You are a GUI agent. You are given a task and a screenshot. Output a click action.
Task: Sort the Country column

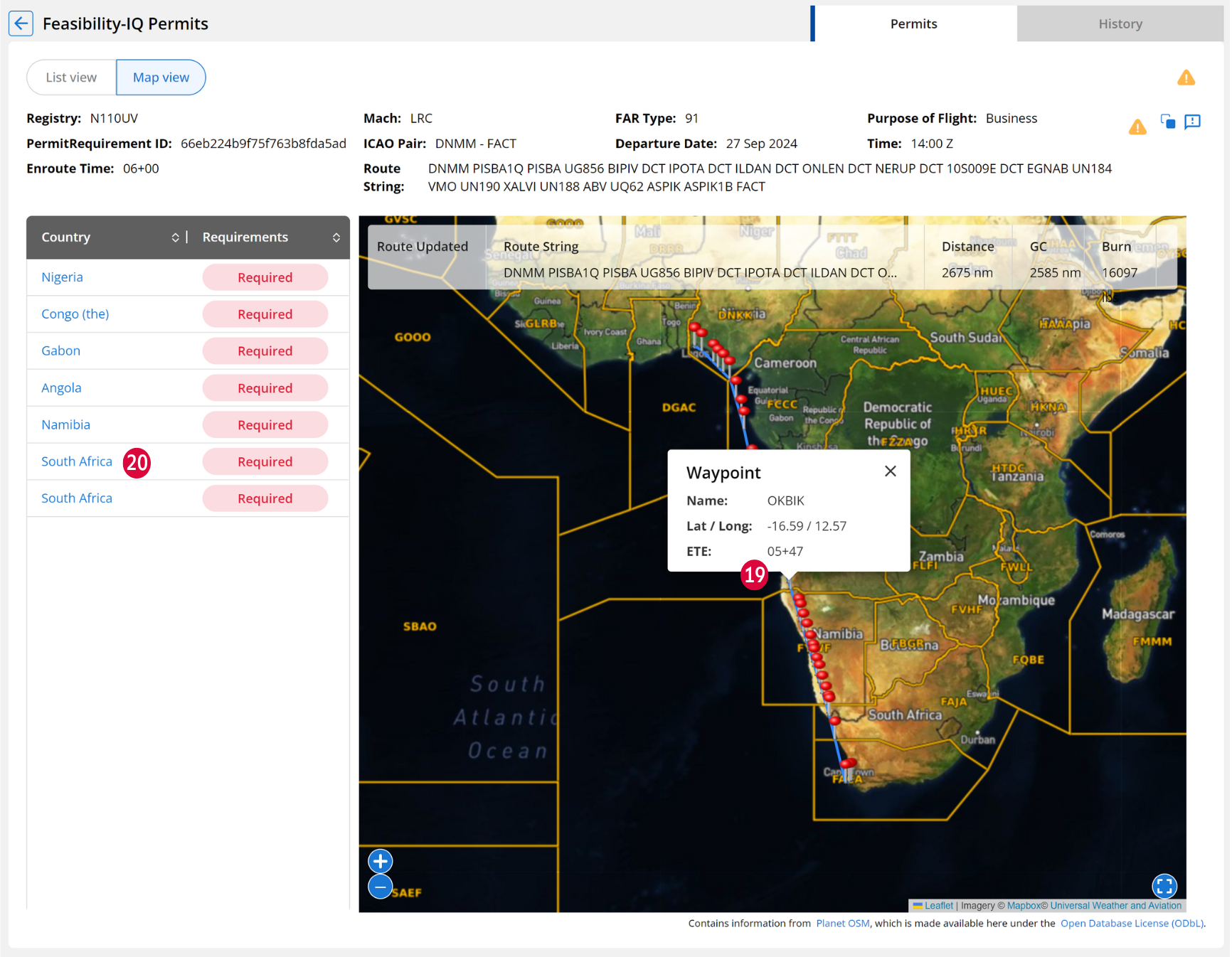click(x=175, y=237)
